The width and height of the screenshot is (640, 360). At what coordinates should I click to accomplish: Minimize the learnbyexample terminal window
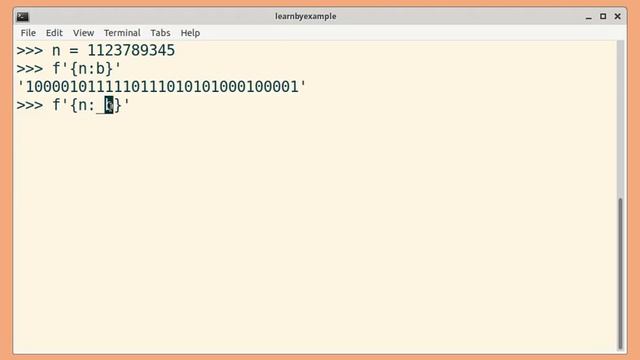tap(588, 17)
